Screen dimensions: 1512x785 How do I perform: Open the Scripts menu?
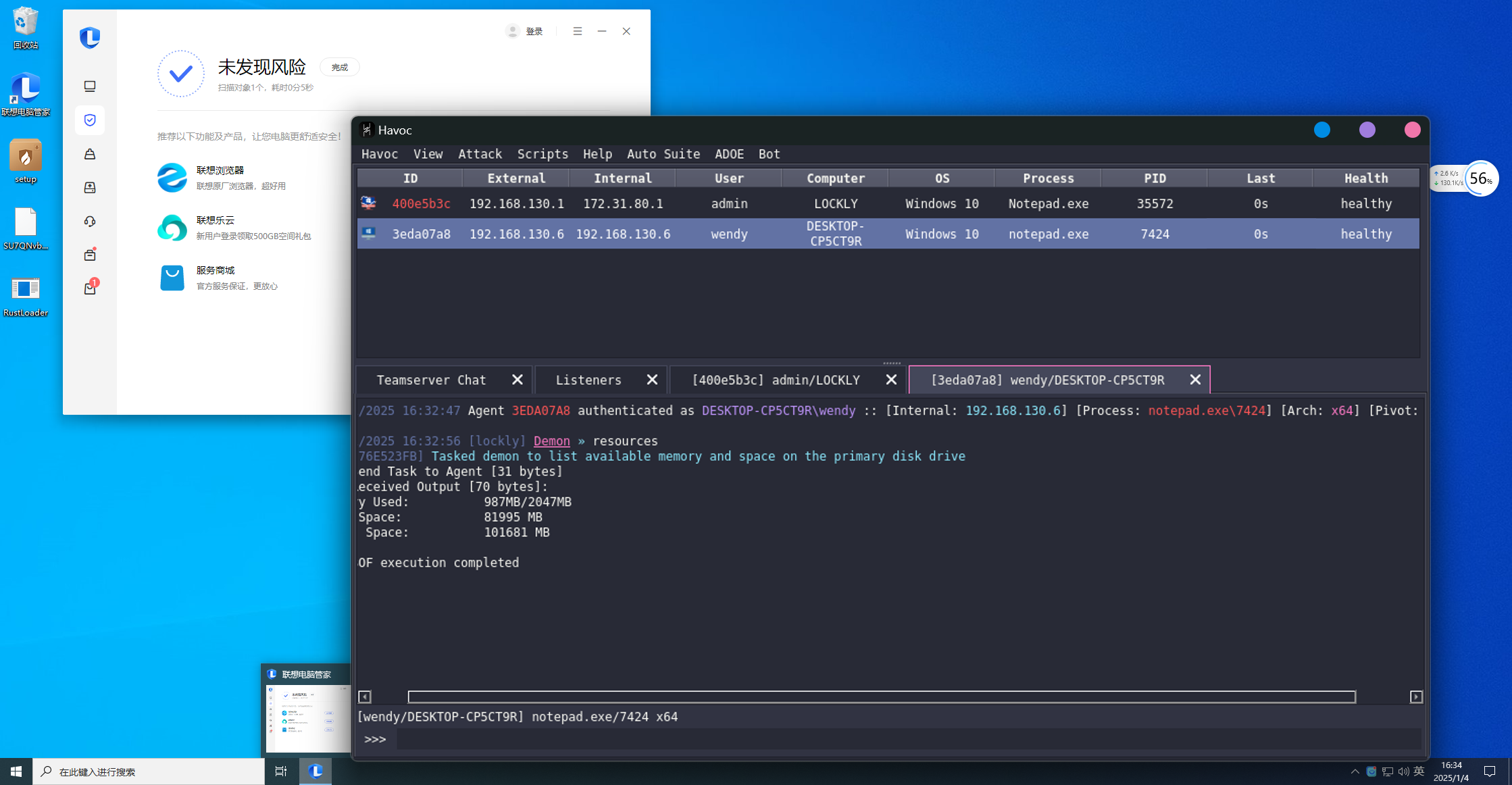tap(542, 154)
